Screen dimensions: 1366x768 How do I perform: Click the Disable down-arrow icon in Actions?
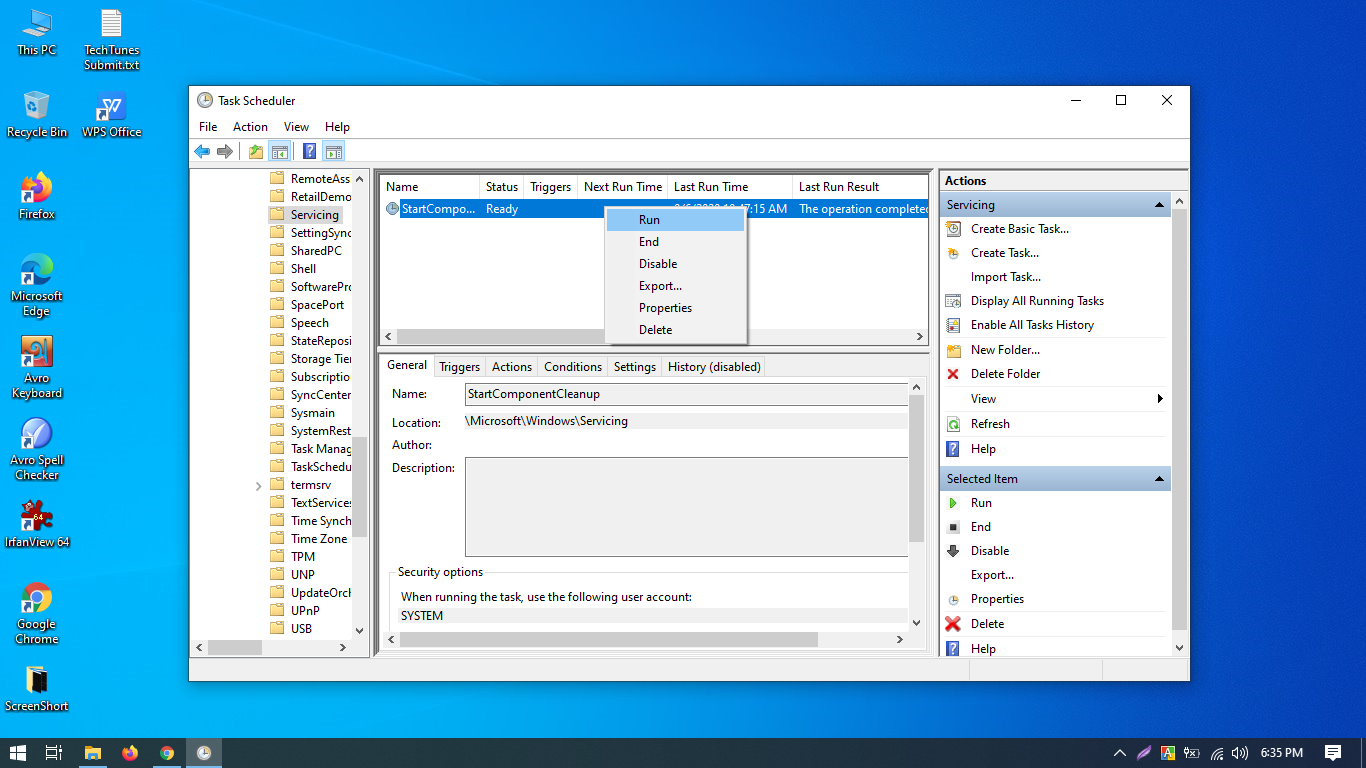953,551
